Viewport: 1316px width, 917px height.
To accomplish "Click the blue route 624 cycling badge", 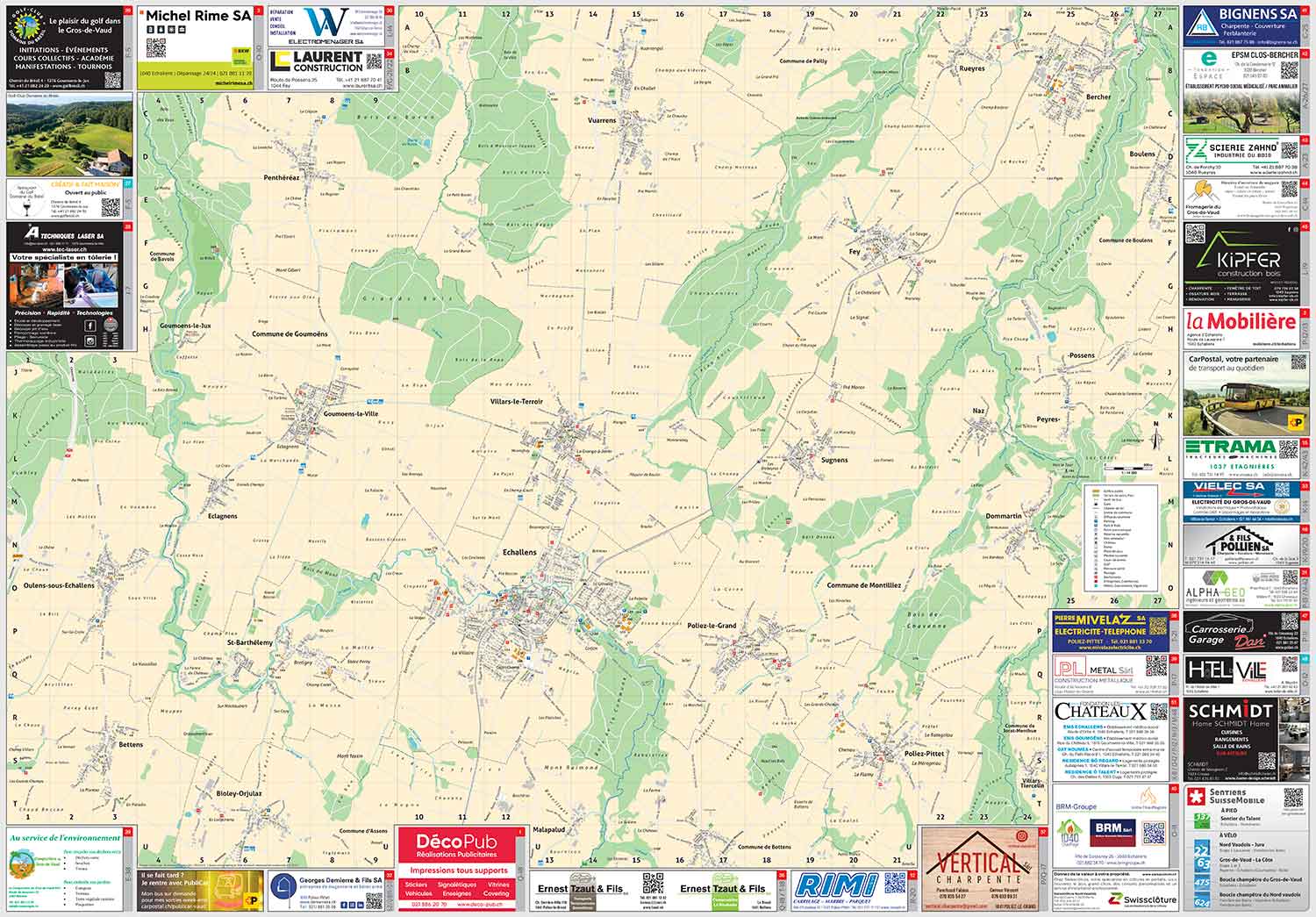I will tap(1201, 900).
